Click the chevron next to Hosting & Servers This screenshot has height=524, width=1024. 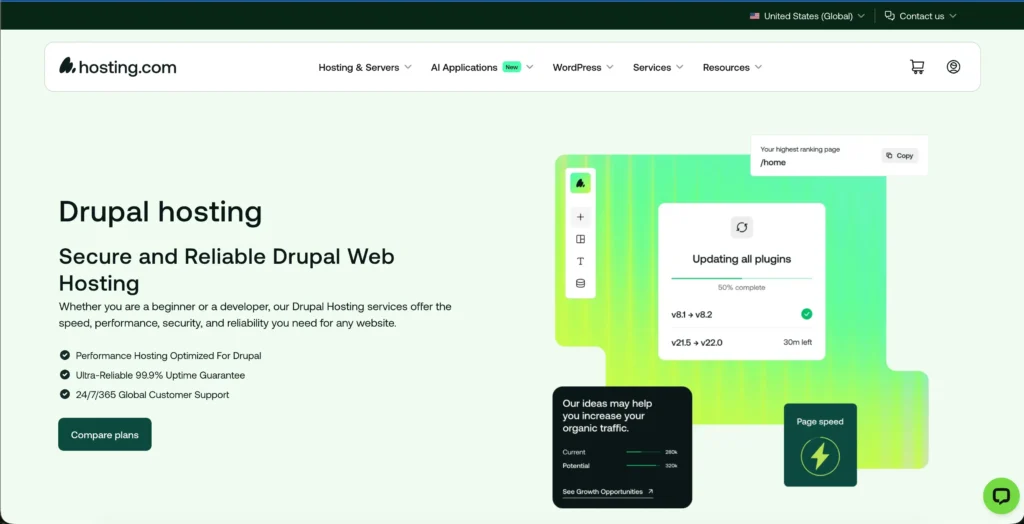[x=408, y=67]
